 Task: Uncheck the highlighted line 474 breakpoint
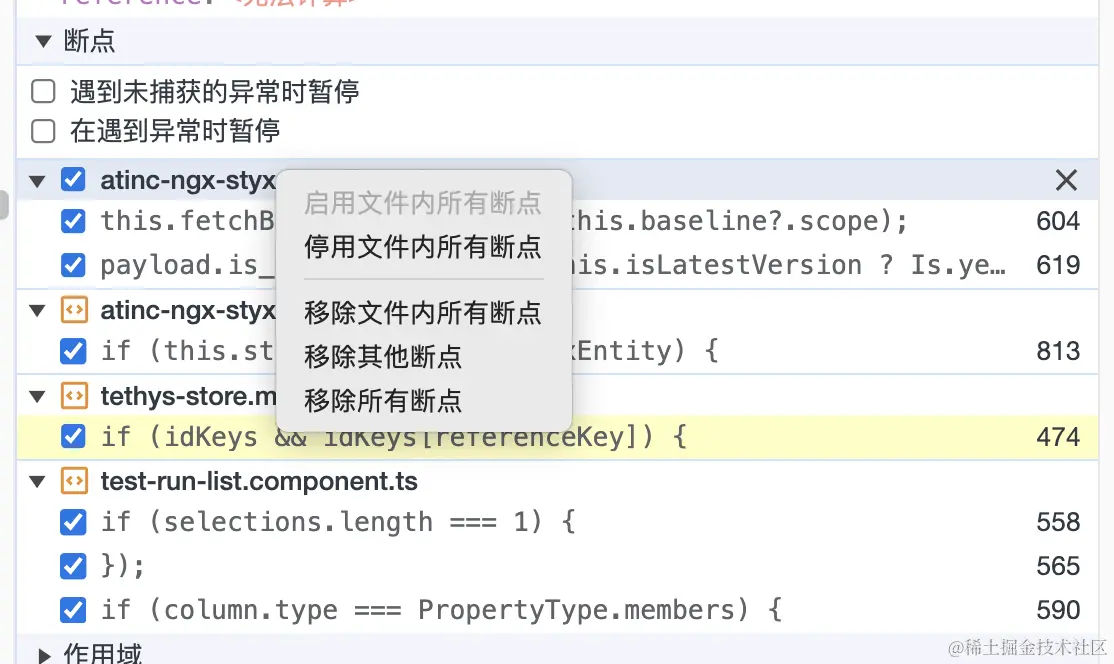73,437
